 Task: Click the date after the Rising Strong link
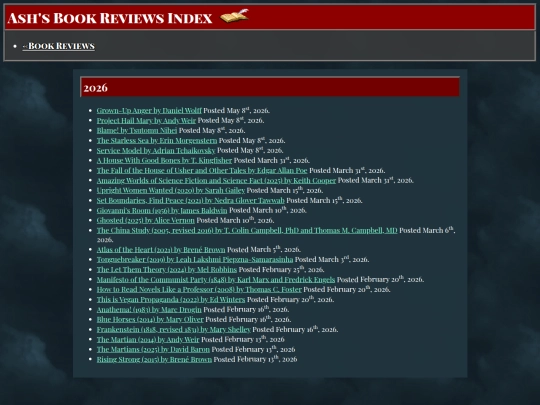point(255,360)
